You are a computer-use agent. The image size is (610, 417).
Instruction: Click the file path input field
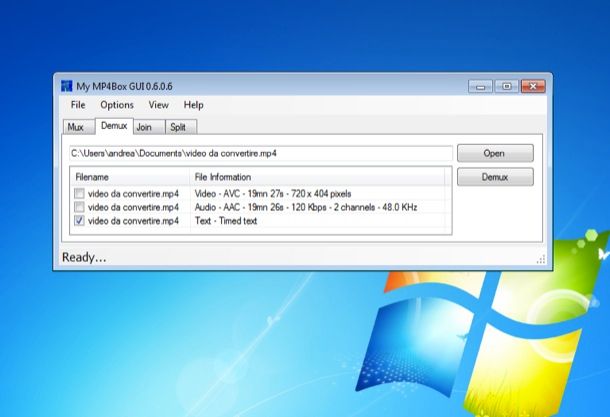[x=261, y=153]
